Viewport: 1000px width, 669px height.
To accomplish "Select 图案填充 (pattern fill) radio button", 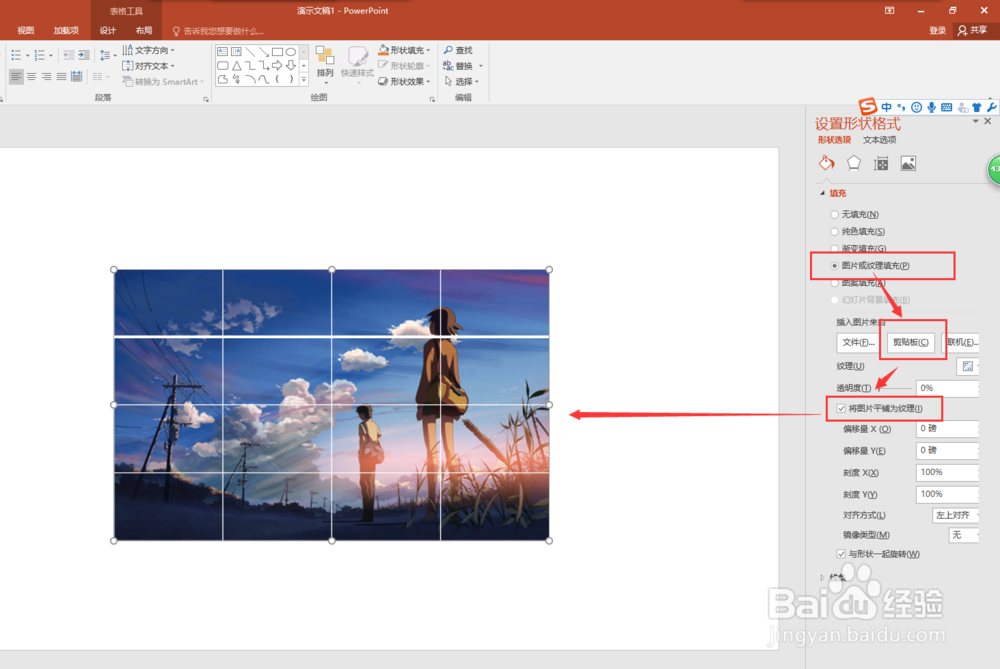I will coord(834,283).
